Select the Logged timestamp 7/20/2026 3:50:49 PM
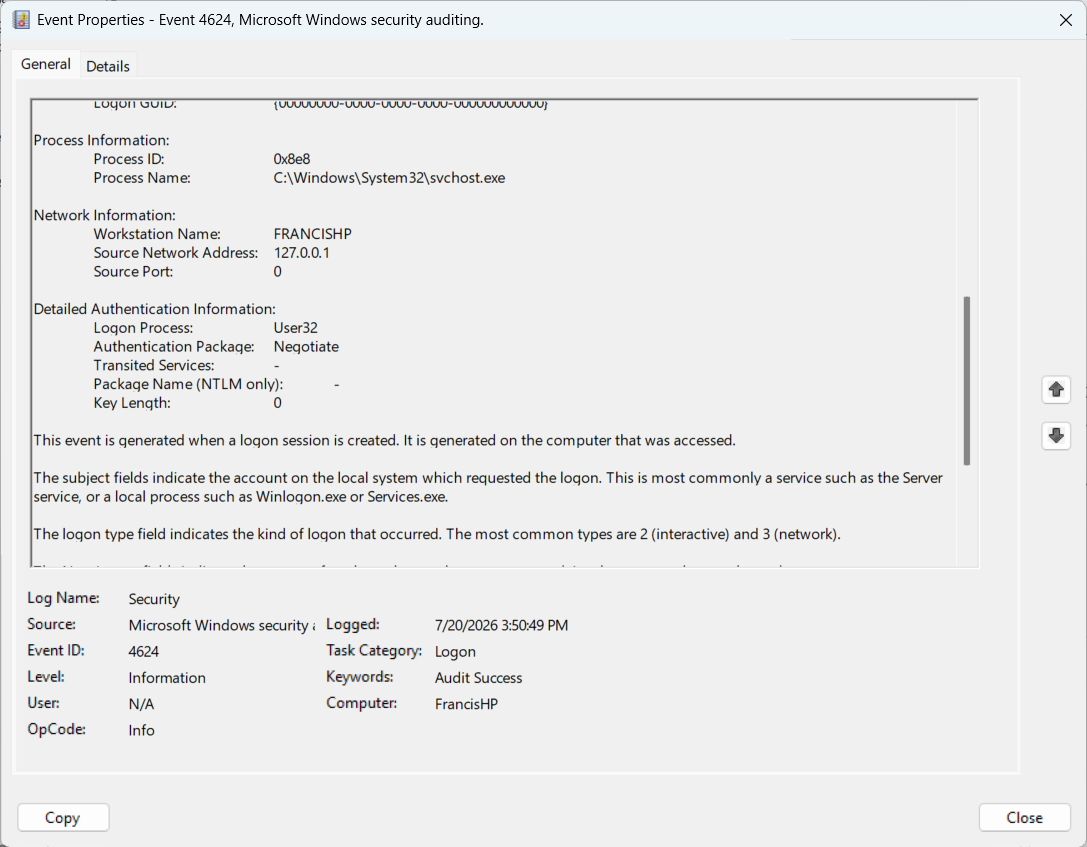 (x=501, y=625)
